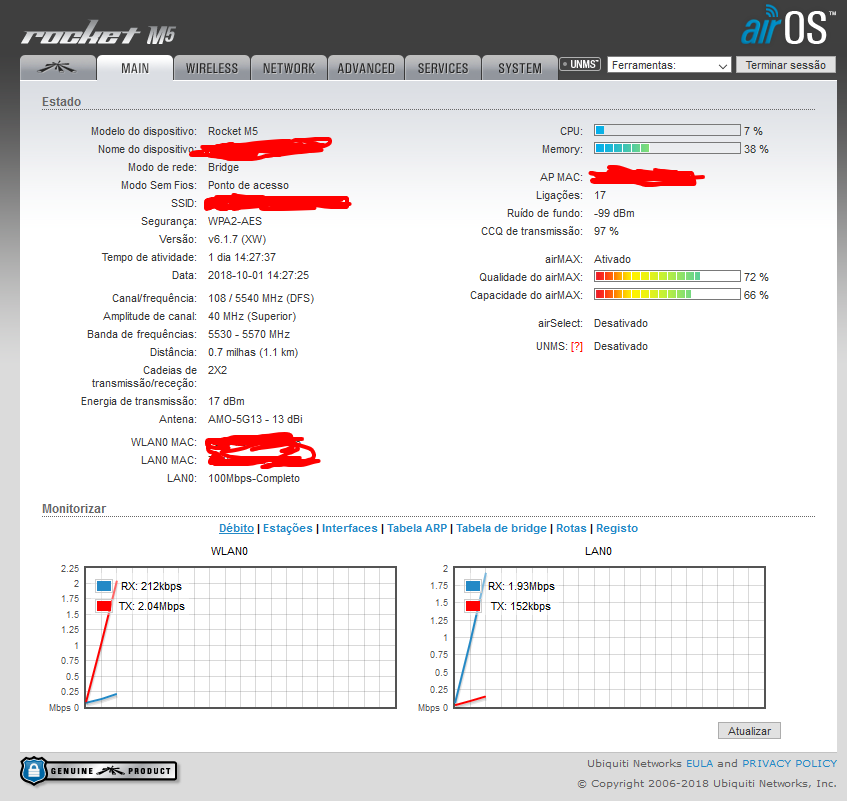Click the red TX swatch in LAN0 graph
This screenshot has width=847, height=801.
[x=473, y=606]
